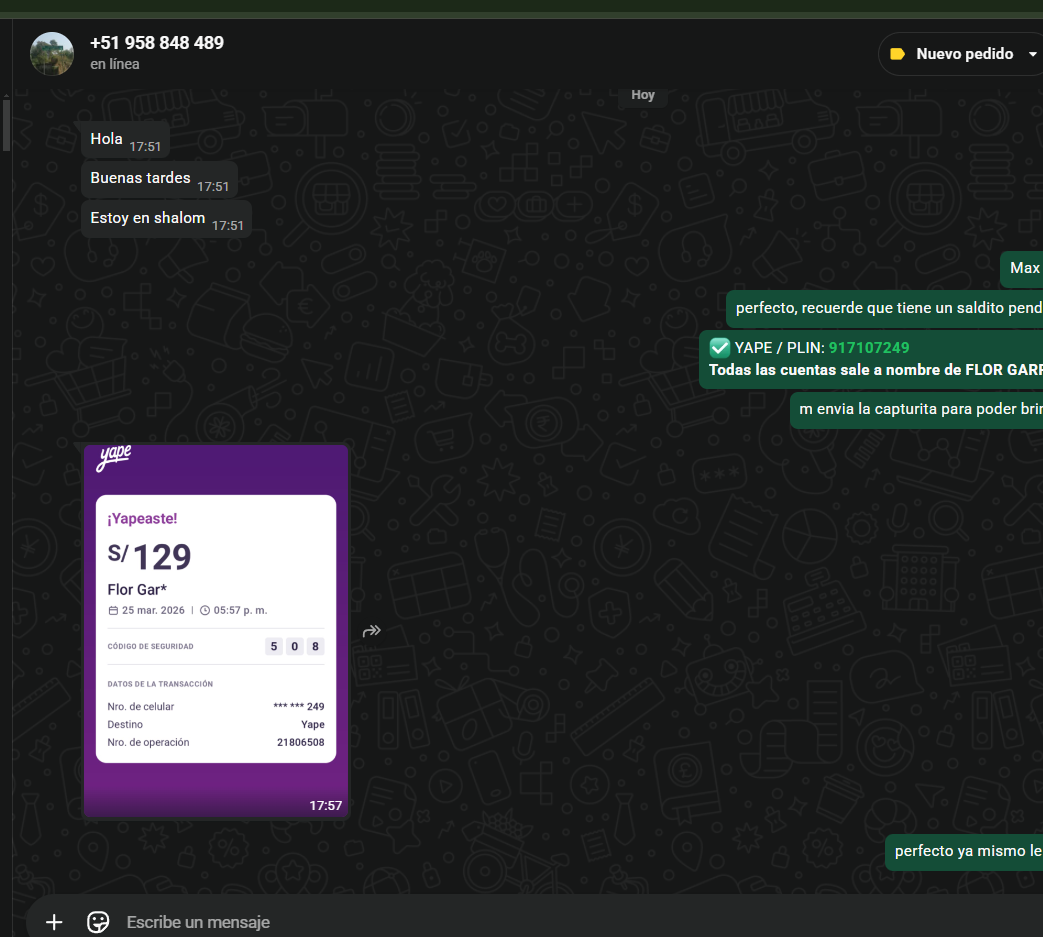Open the green 917107249 number link
Screen dimensions: 1043x937
(x=869, y=348)
